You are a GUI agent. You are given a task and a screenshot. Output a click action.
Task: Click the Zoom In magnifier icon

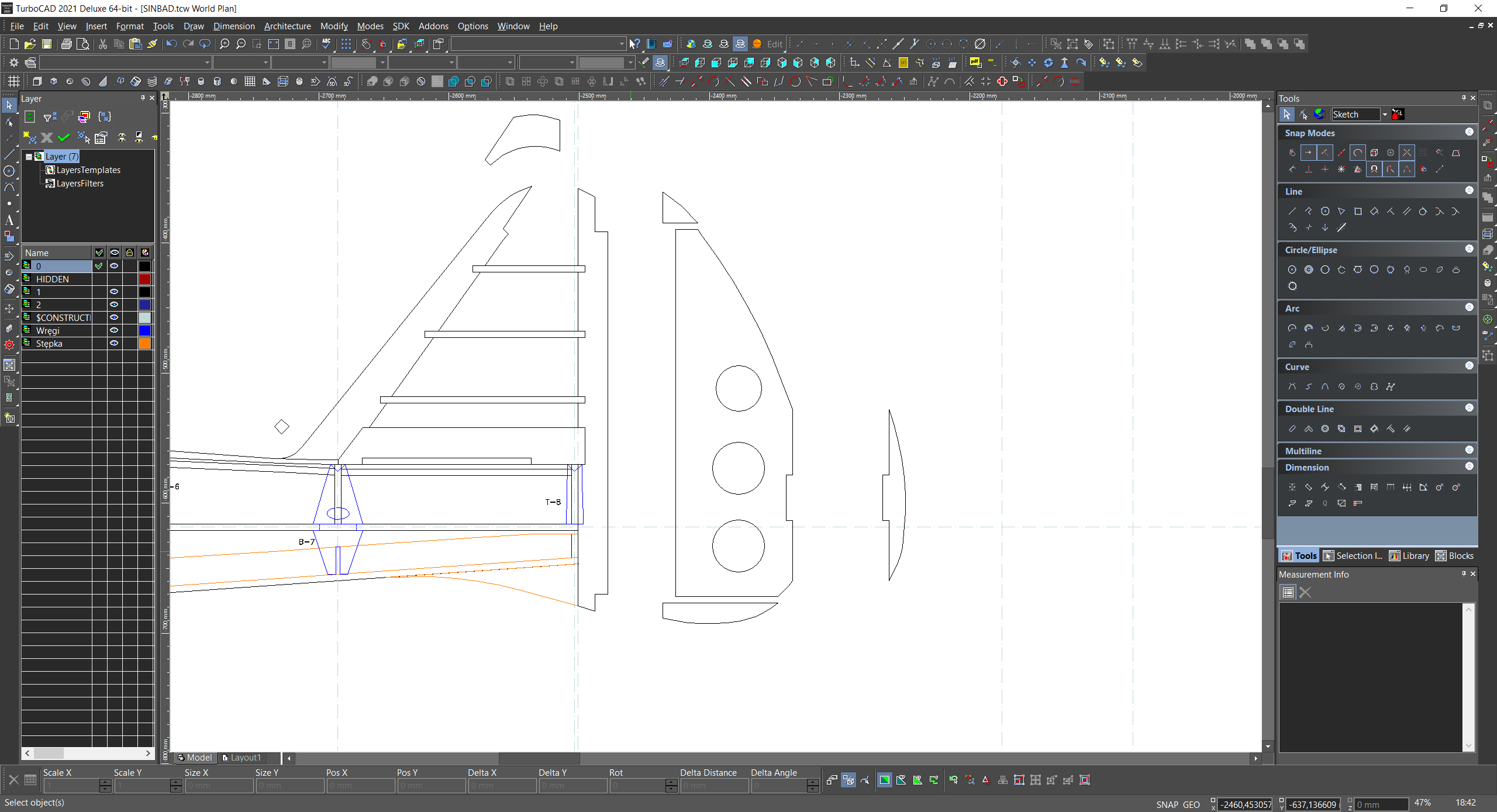point(225,44)
